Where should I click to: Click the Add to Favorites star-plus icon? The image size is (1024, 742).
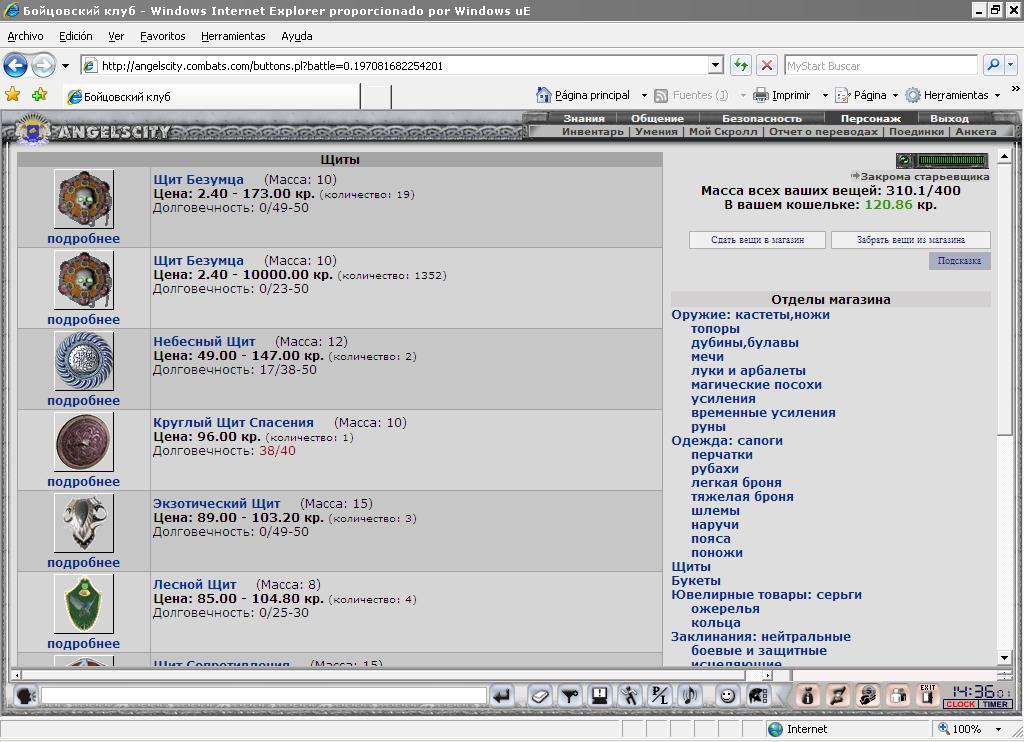[x=40, y=95]
